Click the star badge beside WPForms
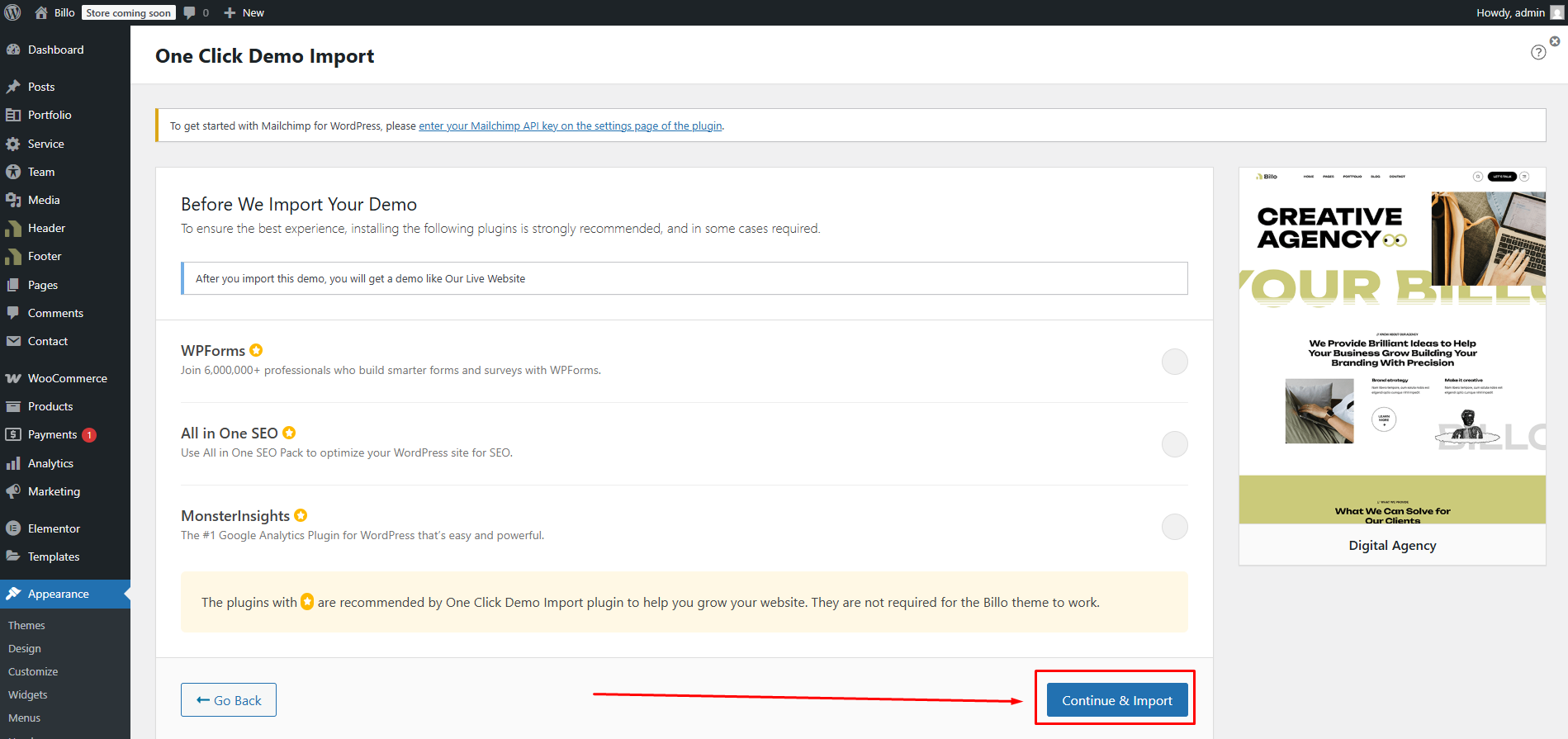The height and width of the screenshot is (739, 1568). [x=256, y=350]
